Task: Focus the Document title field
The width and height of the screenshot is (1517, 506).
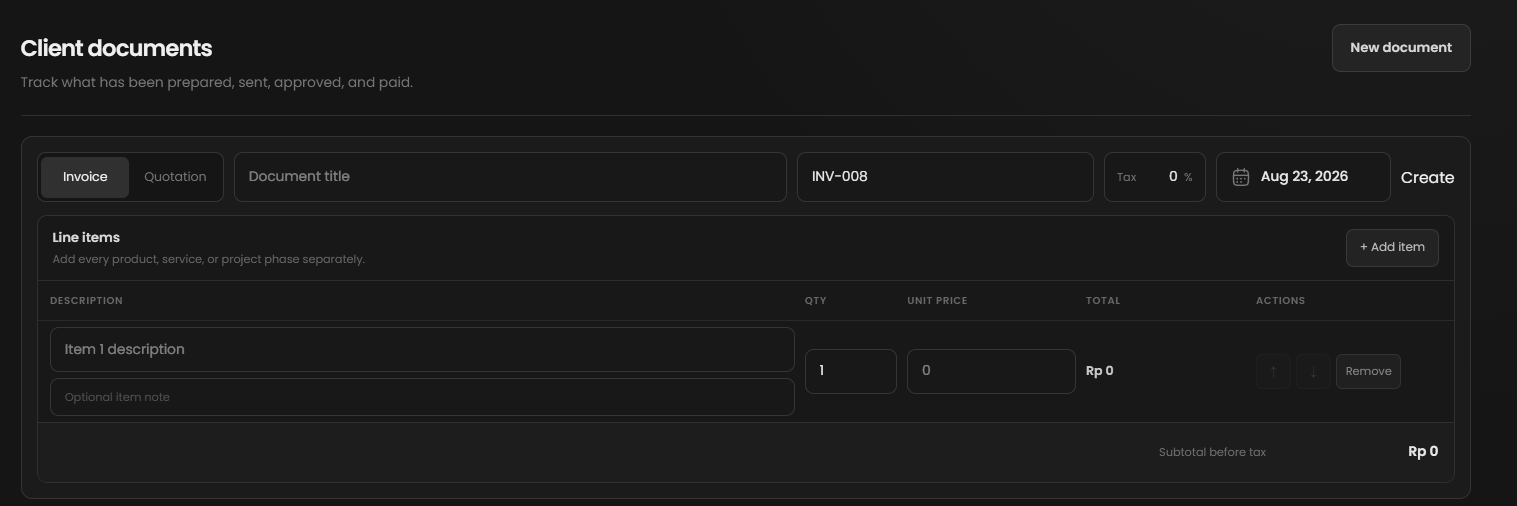Action: 510,177
